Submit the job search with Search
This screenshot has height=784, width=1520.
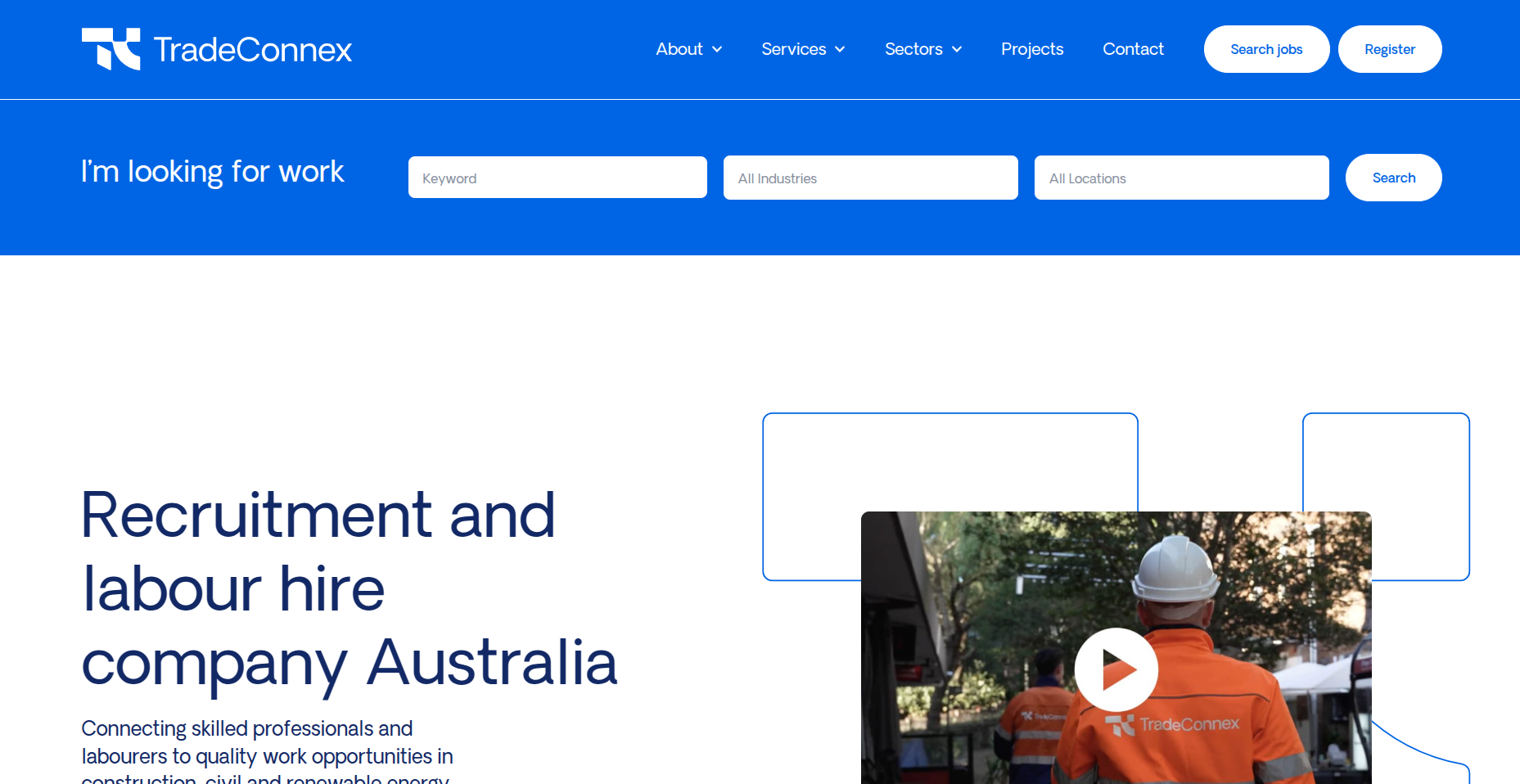[x=1393, y=178]
